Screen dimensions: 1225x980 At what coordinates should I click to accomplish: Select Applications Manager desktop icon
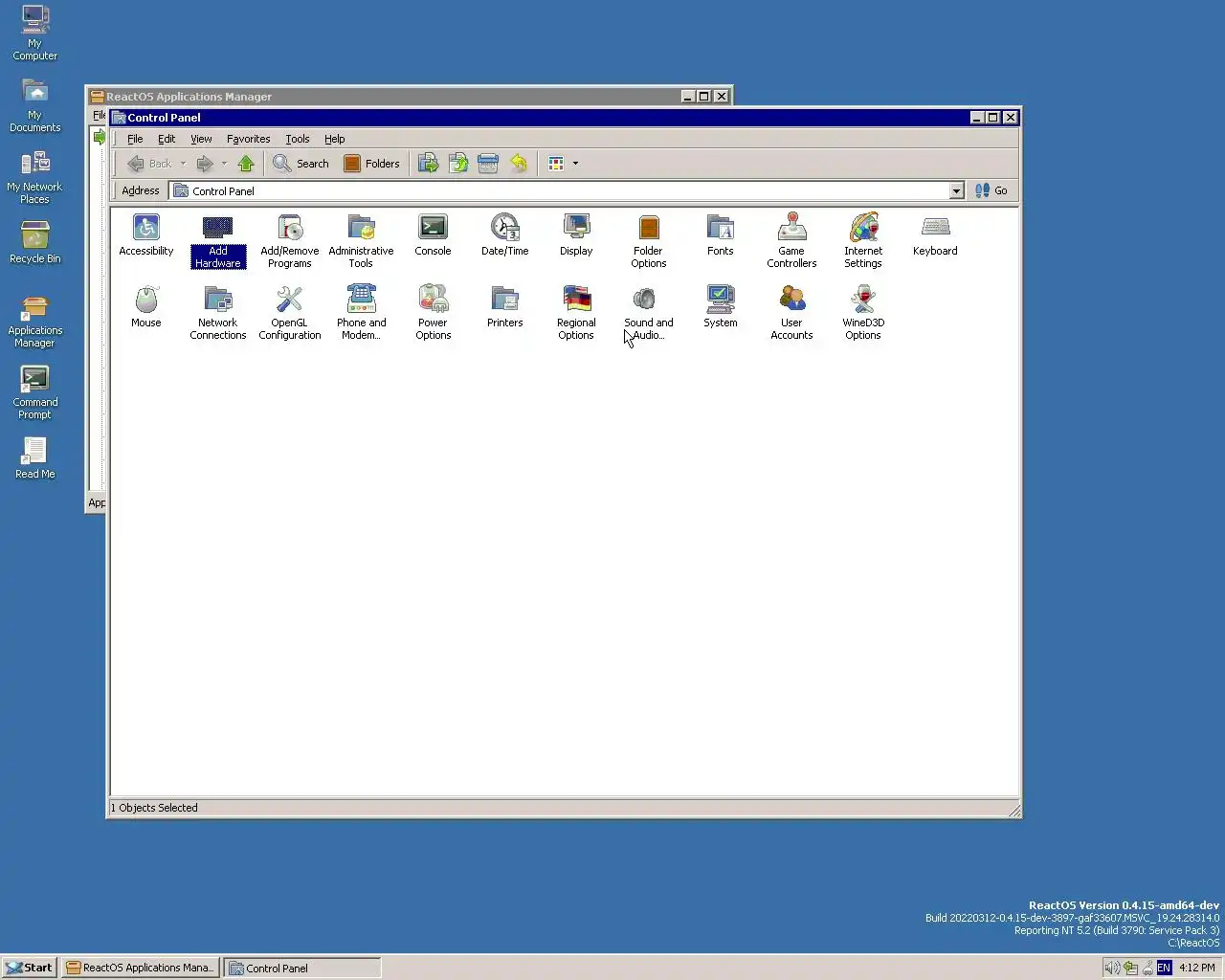point(34,321)
